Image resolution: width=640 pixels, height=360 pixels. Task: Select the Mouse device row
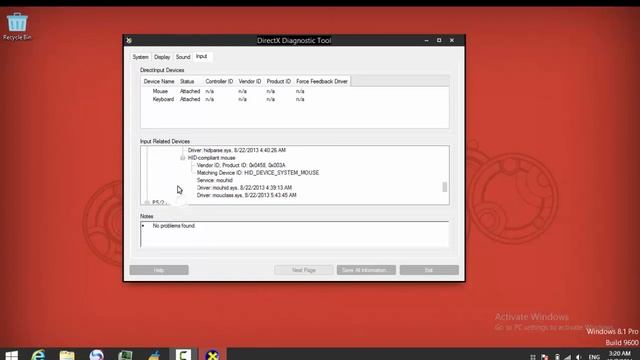[x=160, y=91]
